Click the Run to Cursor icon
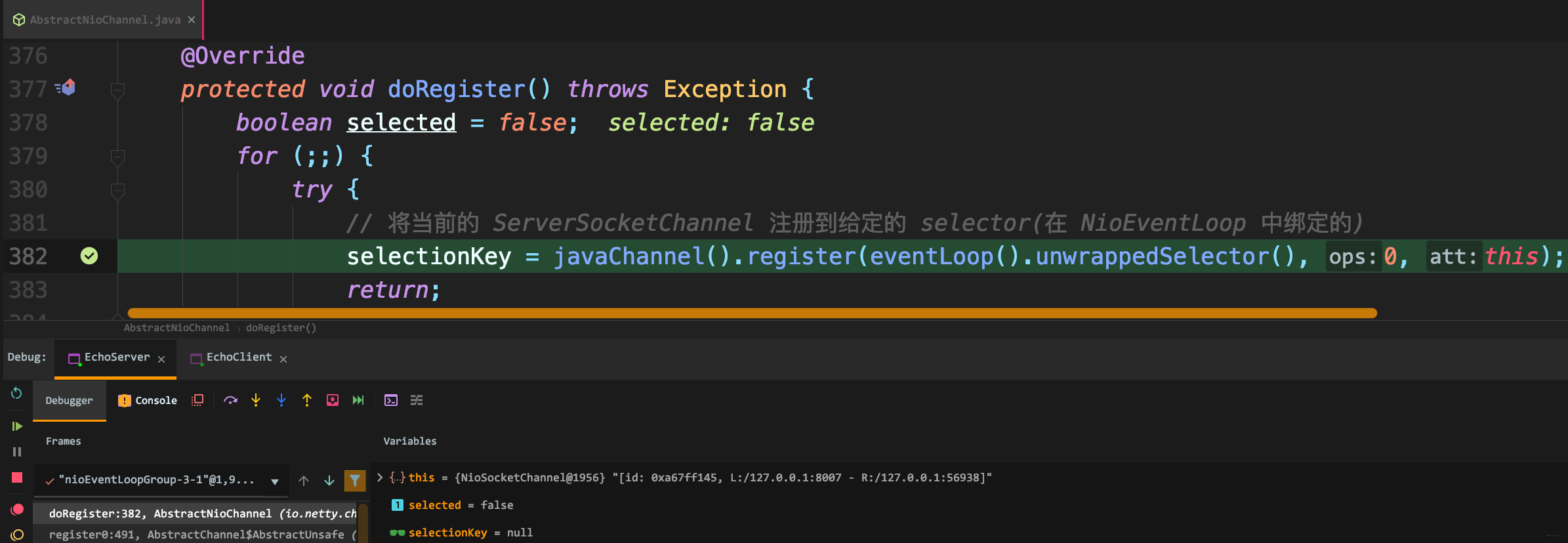Viewport: 1568px width, 543px height. click(358, 400)
